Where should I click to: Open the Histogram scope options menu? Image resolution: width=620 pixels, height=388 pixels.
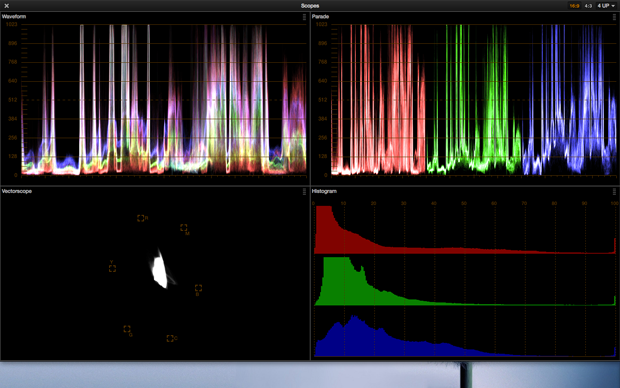click(614, 192)
